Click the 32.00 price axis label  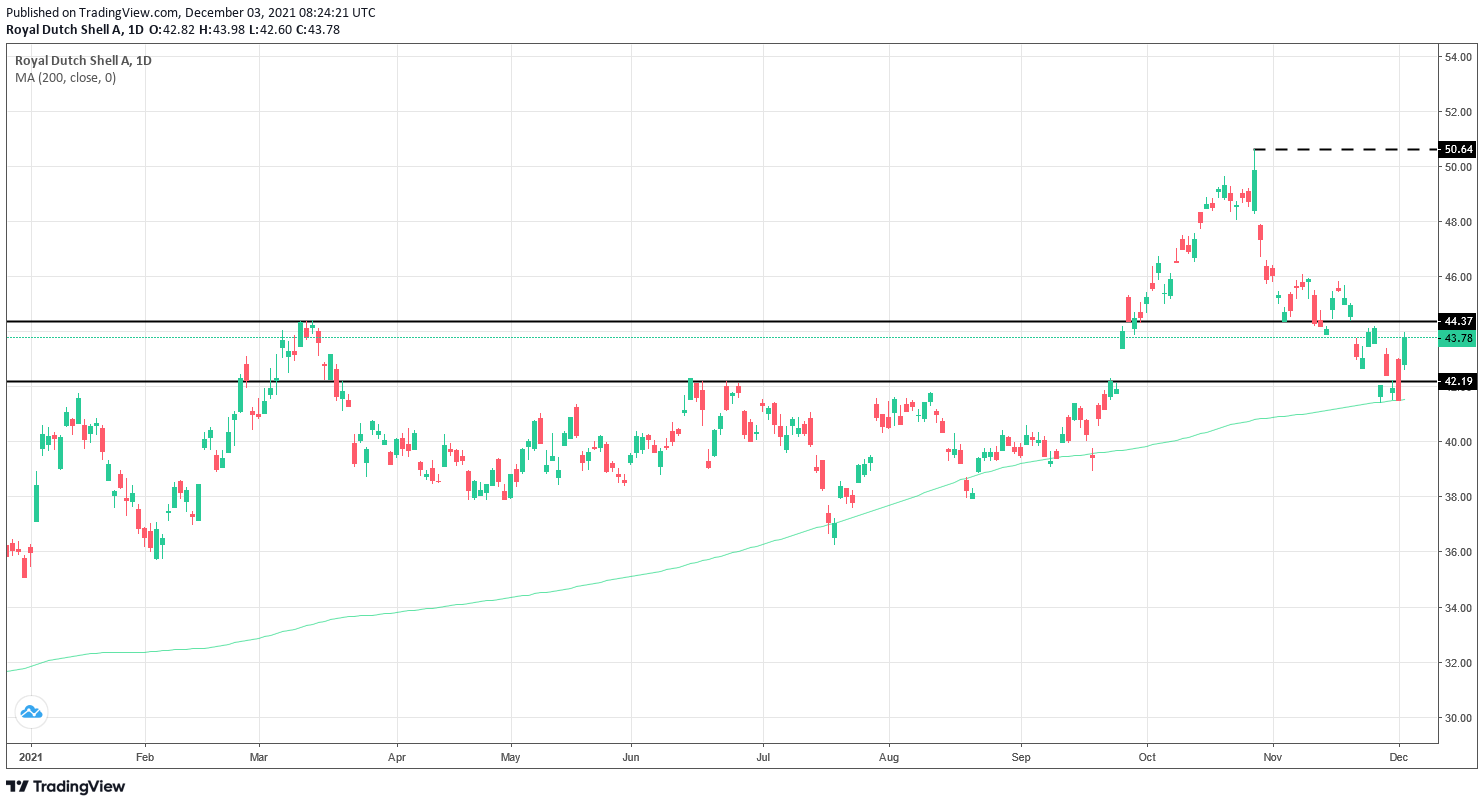coord(1459,663)
